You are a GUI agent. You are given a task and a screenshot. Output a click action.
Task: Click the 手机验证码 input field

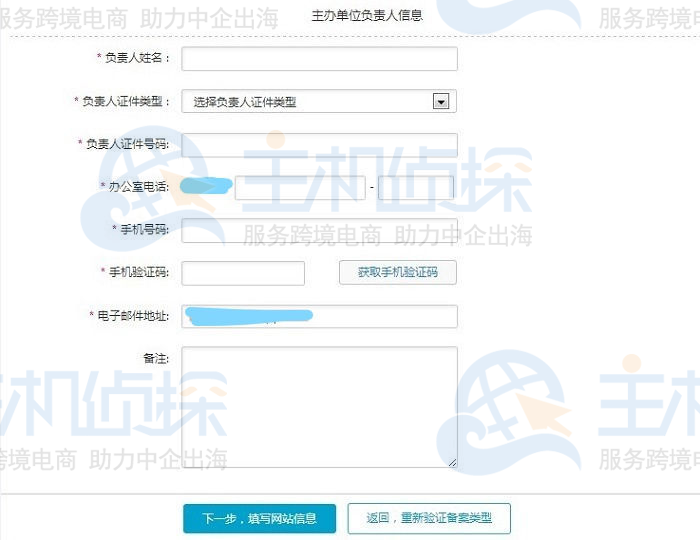point(243,273)
